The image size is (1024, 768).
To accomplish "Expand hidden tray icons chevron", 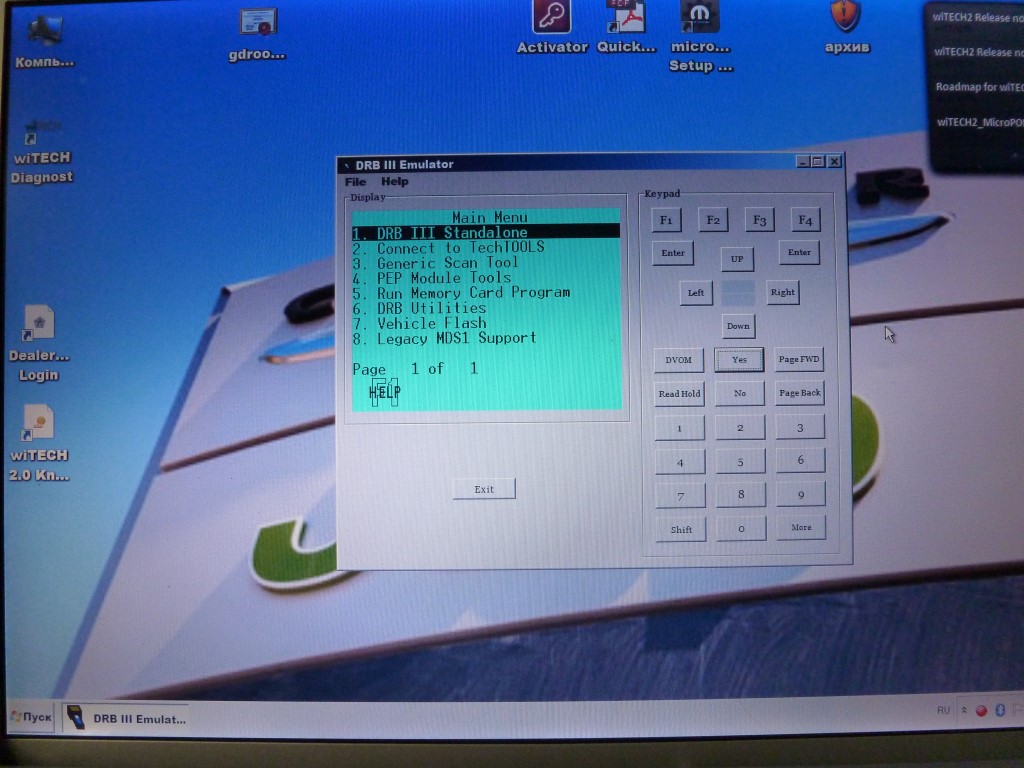I will [964, 710].
